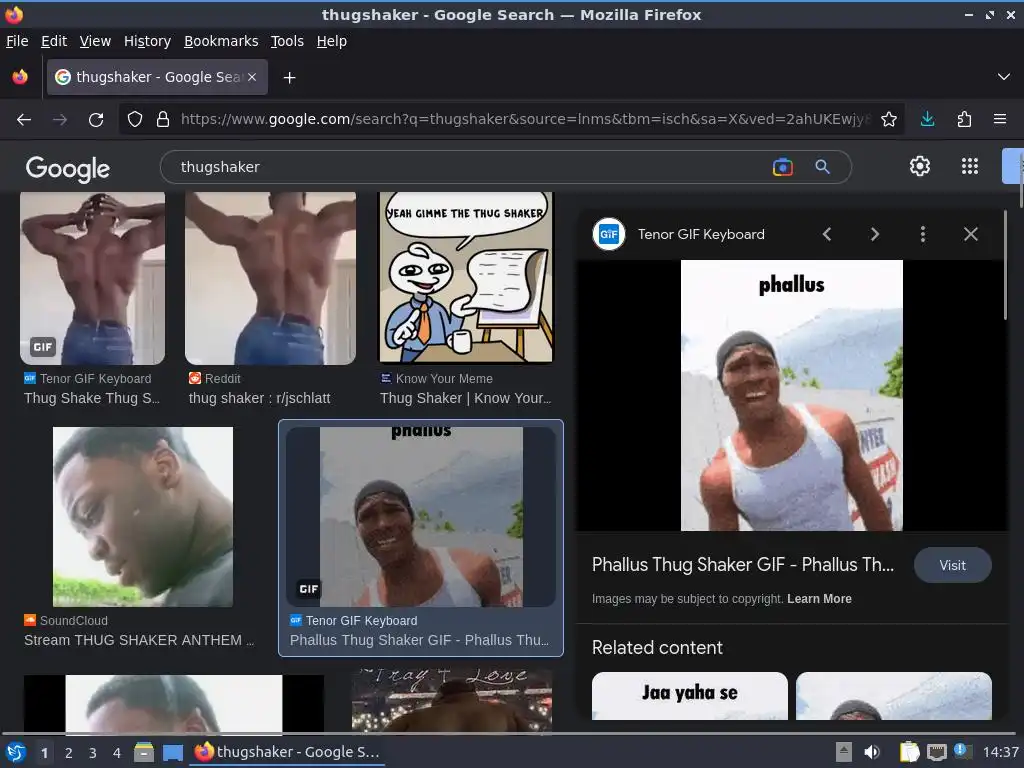Screen dimensions: 1024x768
Task: Close the image preview panel
Action: 970,234
